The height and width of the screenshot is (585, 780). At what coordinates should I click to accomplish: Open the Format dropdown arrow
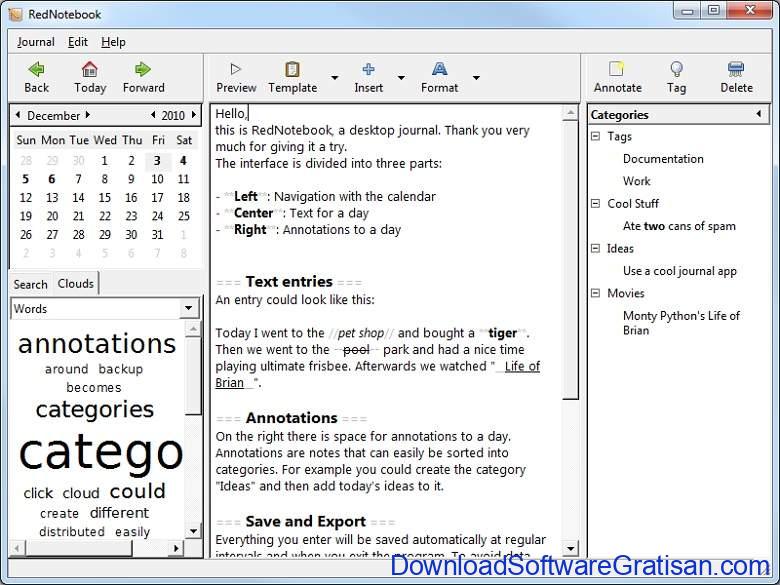coord(476,78)
